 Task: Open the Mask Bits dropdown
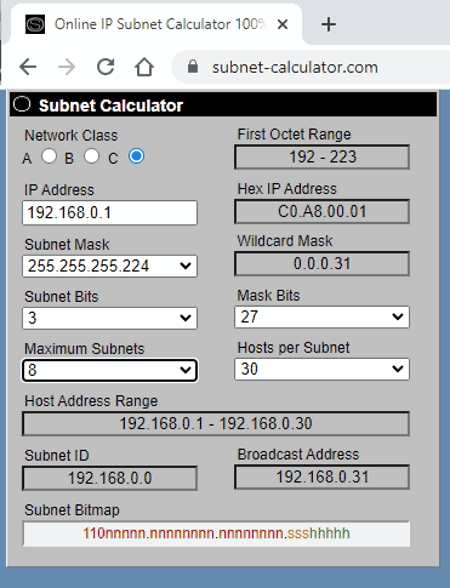click(x=322, y=317)
